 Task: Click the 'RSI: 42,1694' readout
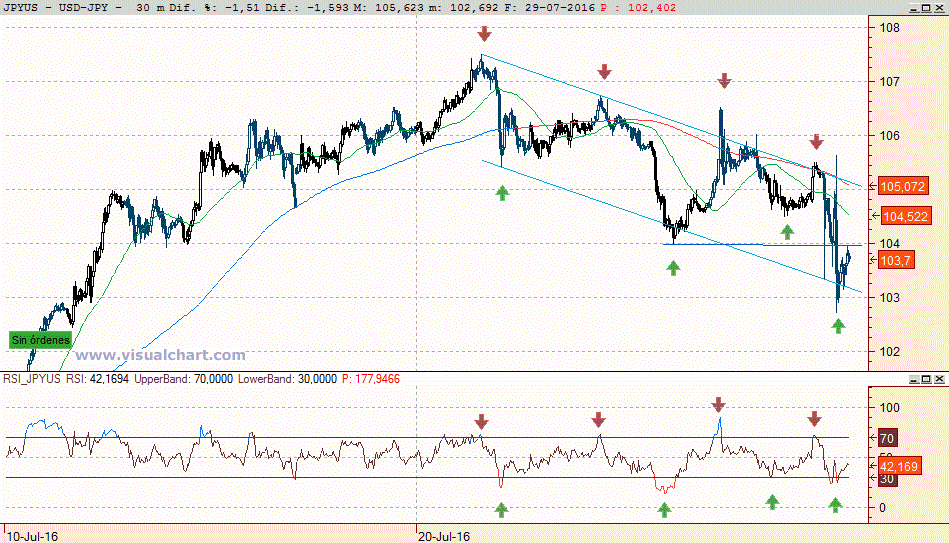pyautogui.click(x=97, y=379)
